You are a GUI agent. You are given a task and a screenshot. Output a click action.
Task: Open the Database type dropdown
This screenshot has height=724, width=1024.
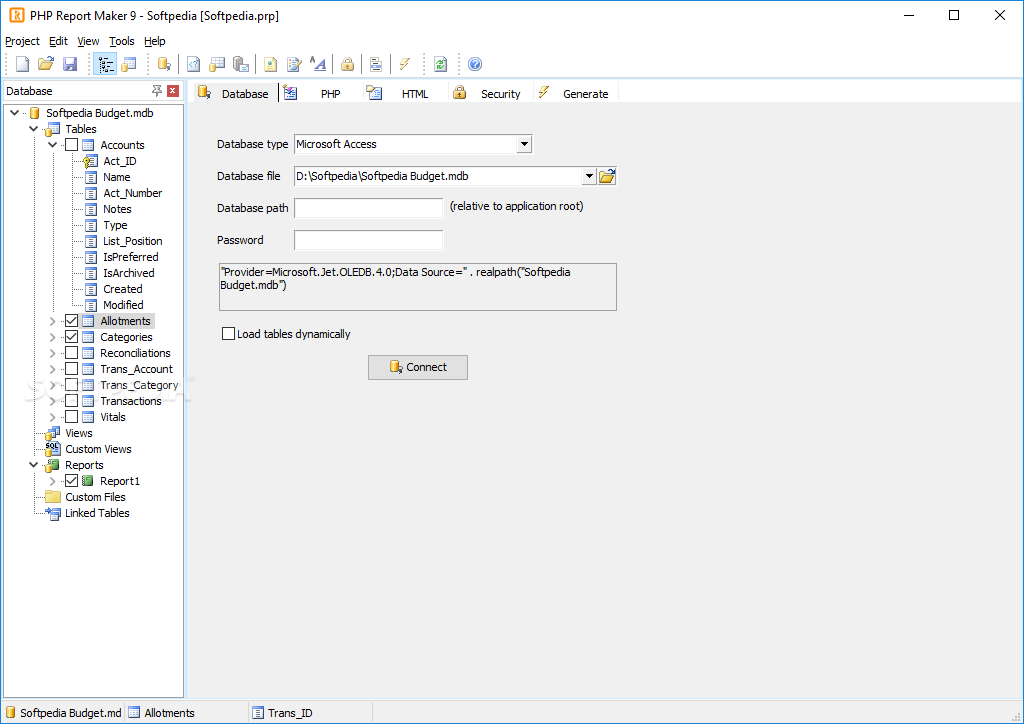pyautogui.click(x=524, y=143)
